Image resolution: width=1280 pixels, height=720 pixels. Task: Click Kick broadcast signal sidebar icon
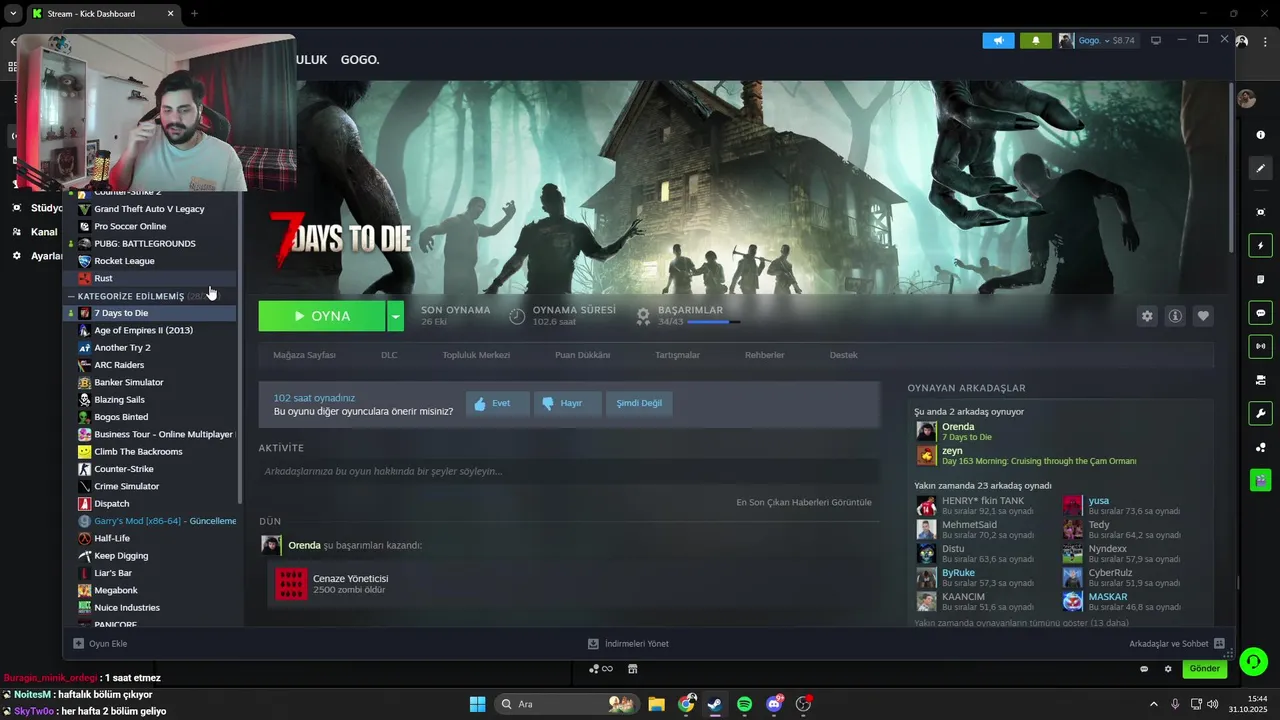coord(1260,347)
